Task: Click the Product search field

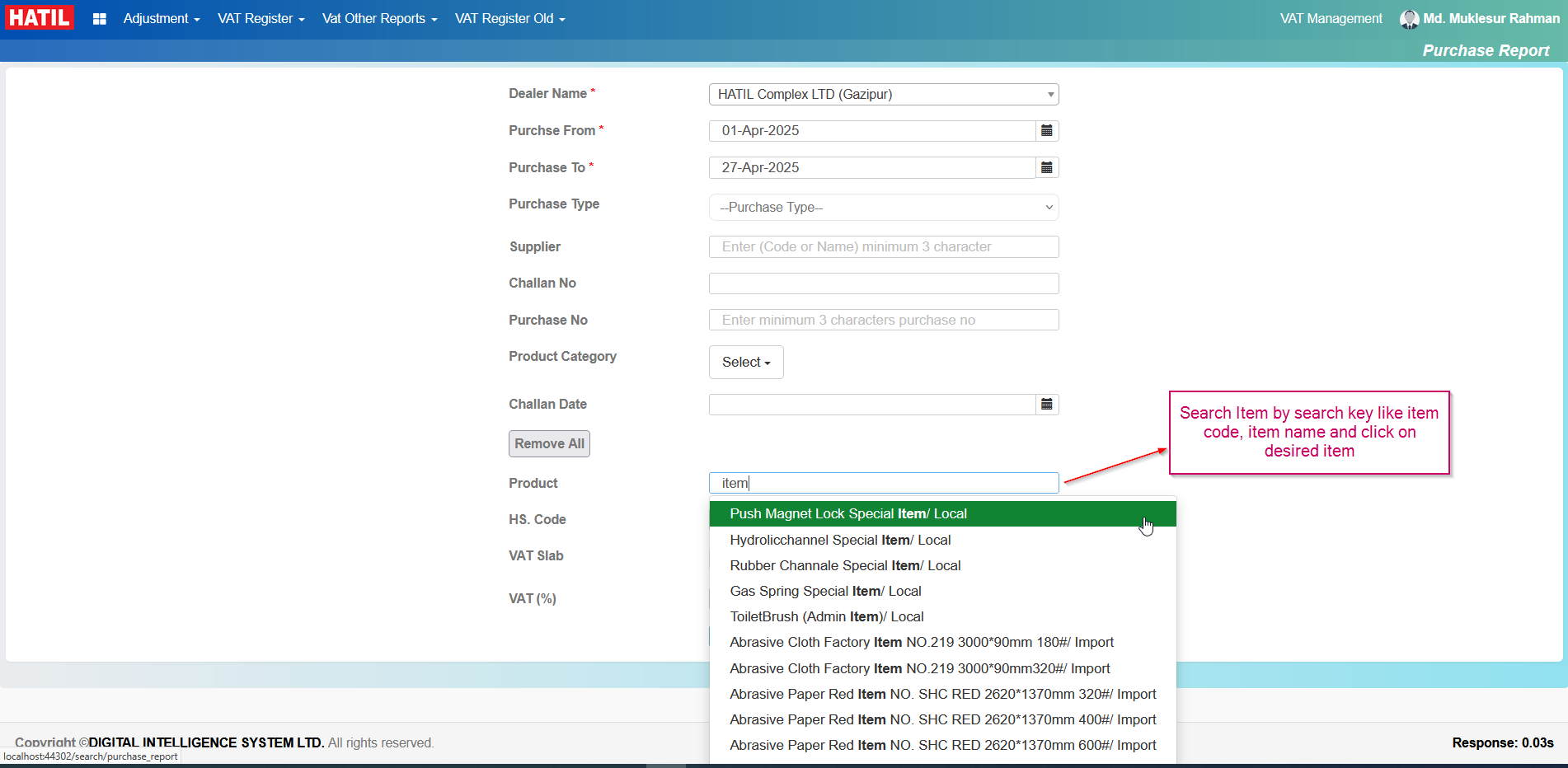Action: (x=884, y=484)
